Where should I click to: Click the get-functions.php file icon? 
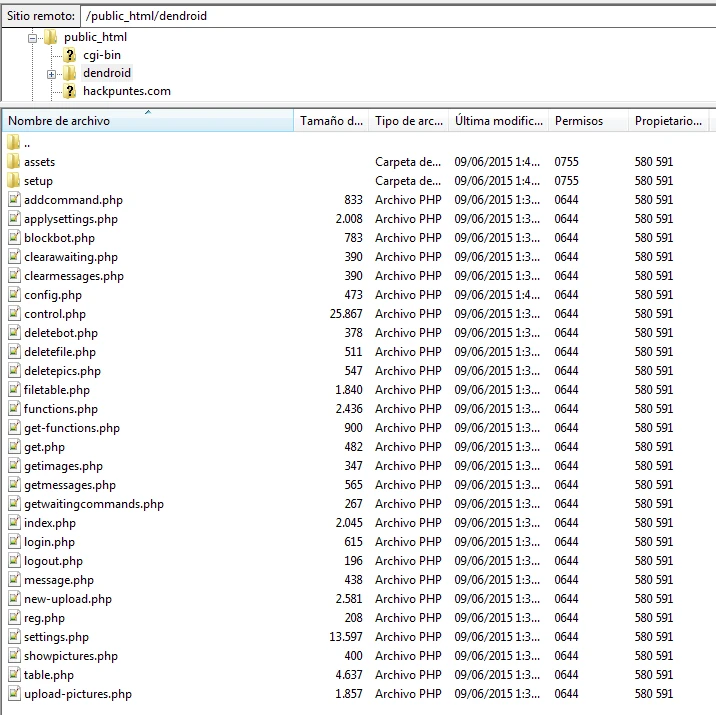(15, 427)
